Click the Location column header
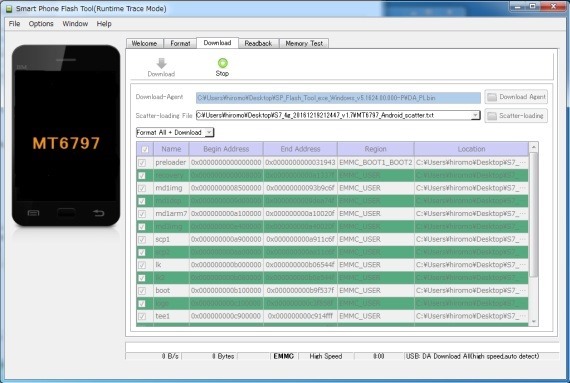 [x=471, y=149]
